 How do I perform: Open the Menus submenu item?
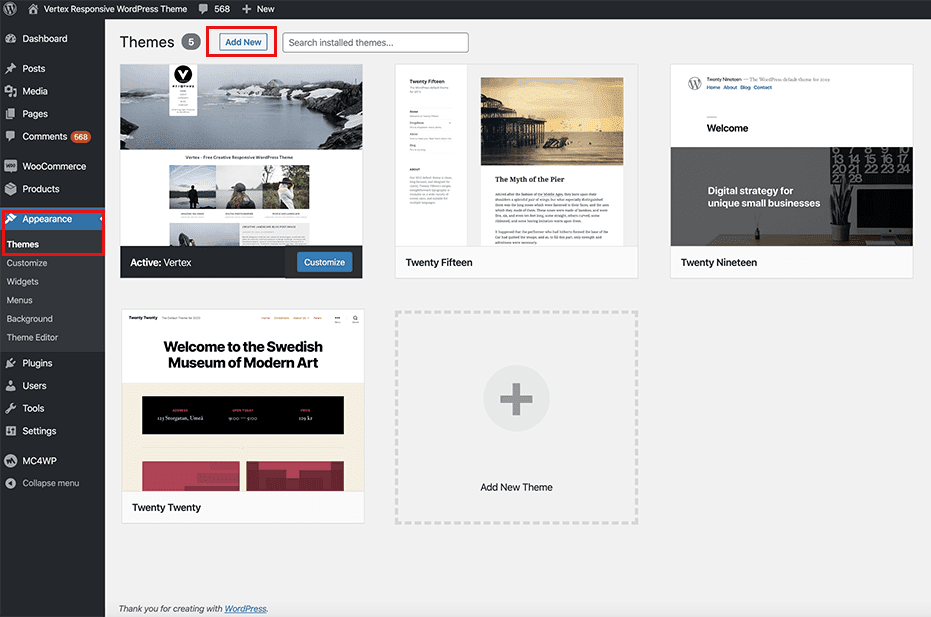click(x=20, y=300)
